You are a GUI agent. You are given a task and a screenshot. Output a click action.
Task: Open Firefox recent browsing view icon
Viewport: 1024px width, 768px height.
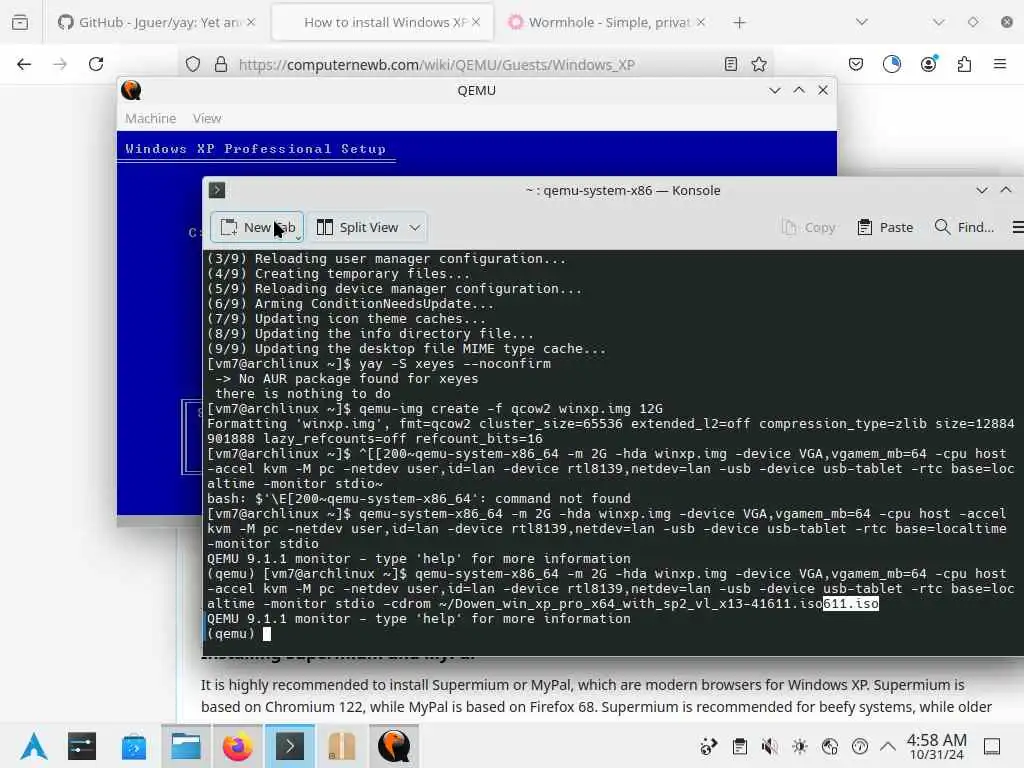[x=20, y=23]
